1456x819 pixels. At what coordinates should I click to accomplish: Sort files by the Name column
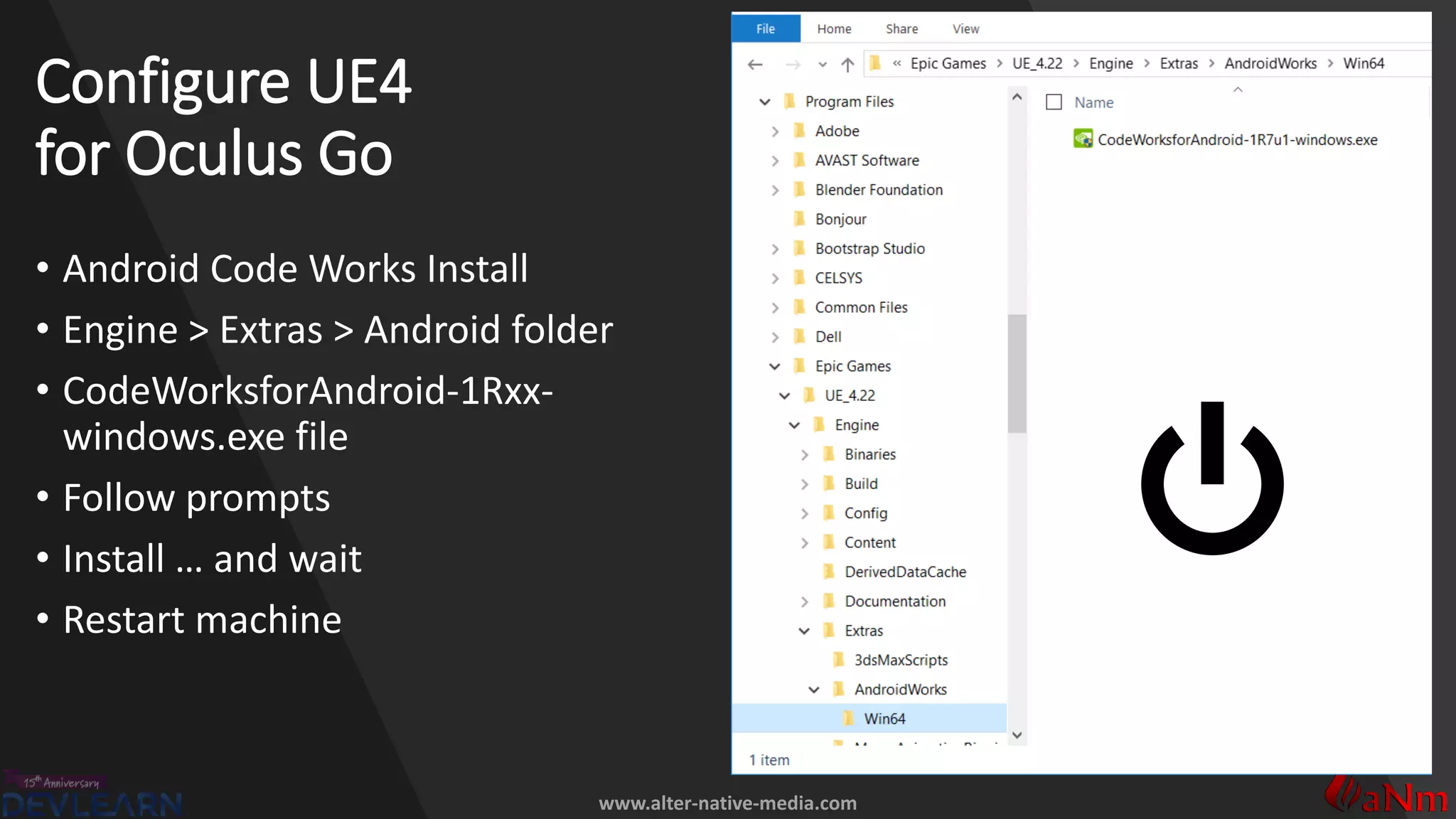(1094, 102)
